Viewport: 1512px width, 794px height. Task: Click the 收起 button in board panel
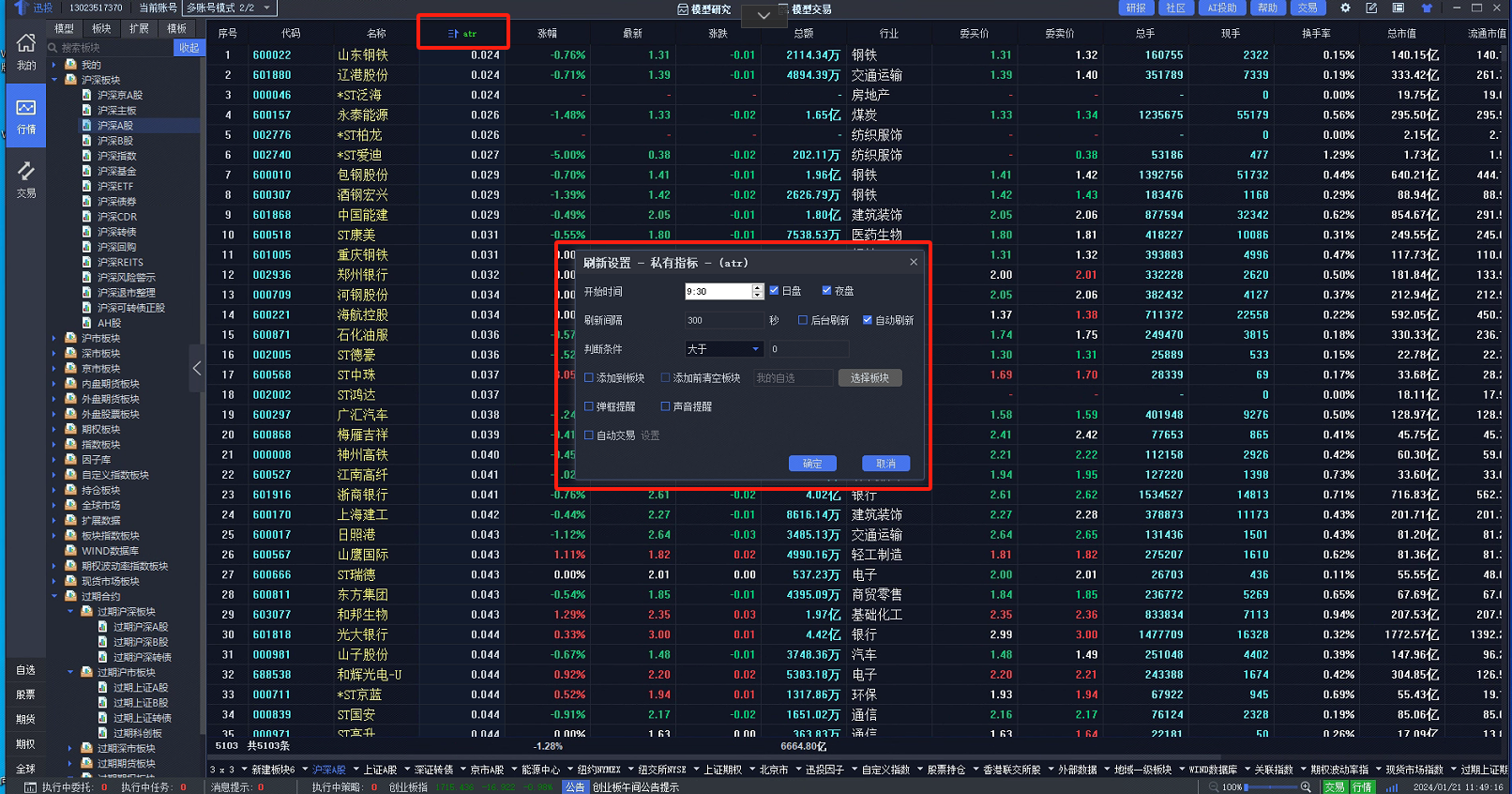coord(189,48)
